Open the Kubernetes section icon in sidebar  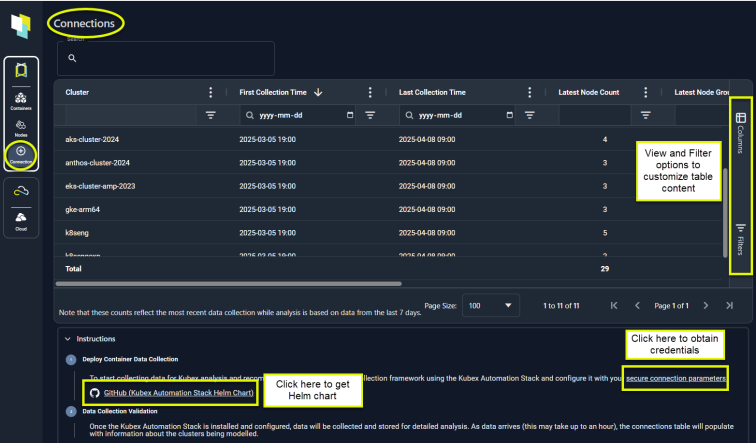point(21,70)
